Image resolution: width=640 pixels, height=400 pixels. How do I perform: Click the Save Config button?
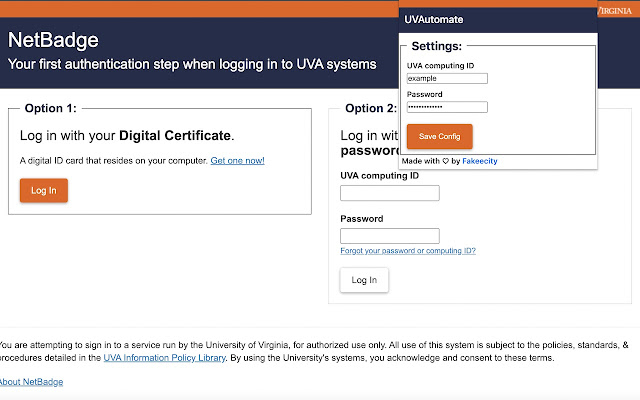pos(440,136)
